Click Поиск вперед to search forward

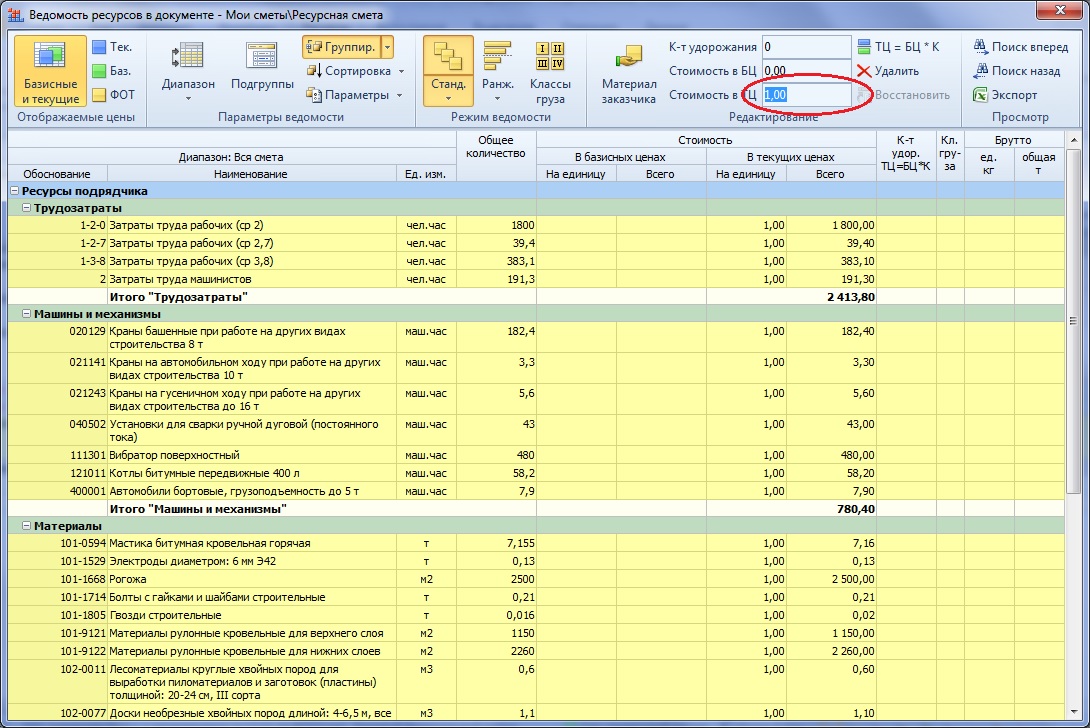pyautogui.click(x=1019, y=47)
